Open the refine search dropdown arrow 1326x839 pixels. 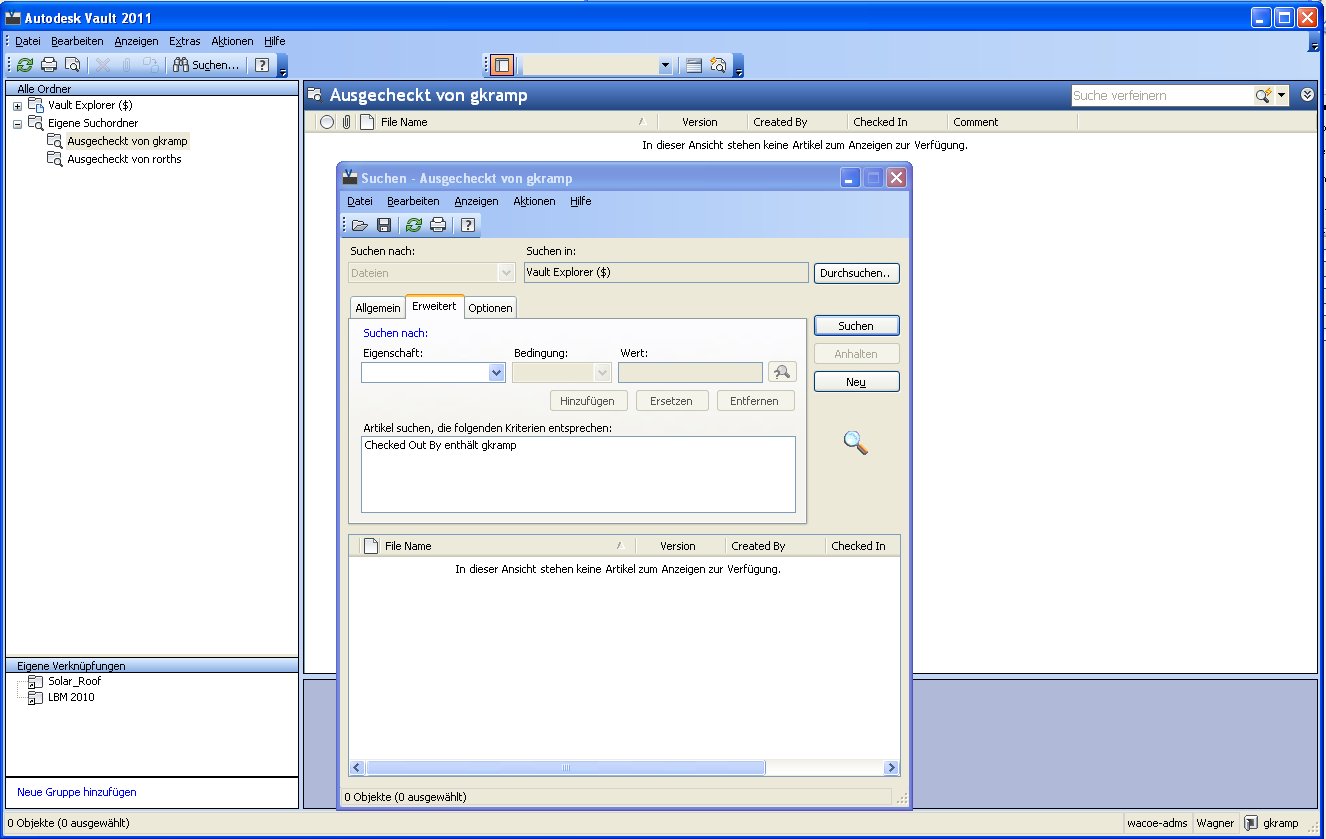coord(1282,96)
